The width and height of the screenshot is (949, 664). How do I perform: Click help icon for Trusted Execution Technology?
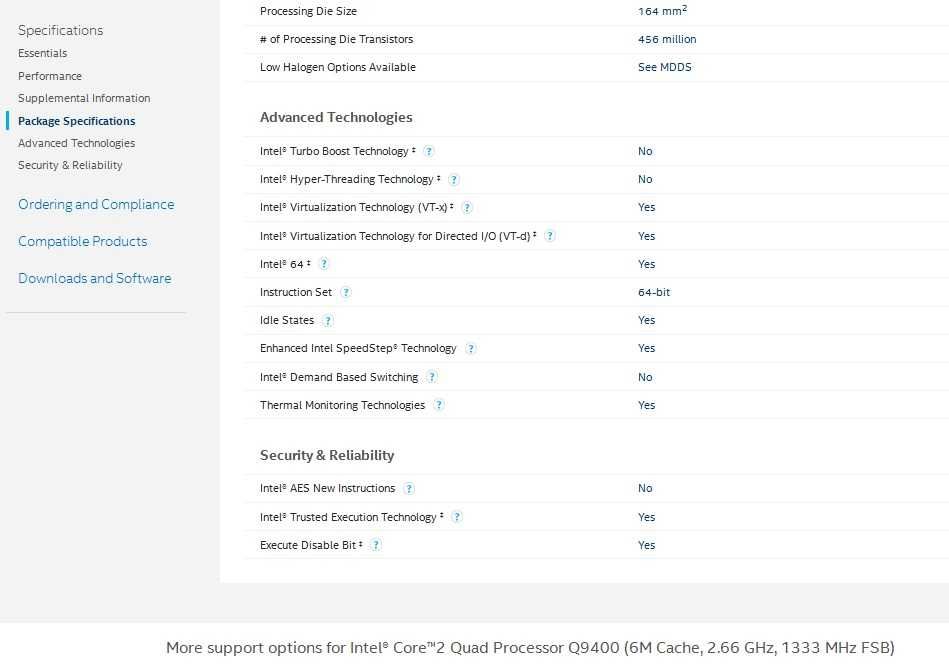tap(456, 517)
